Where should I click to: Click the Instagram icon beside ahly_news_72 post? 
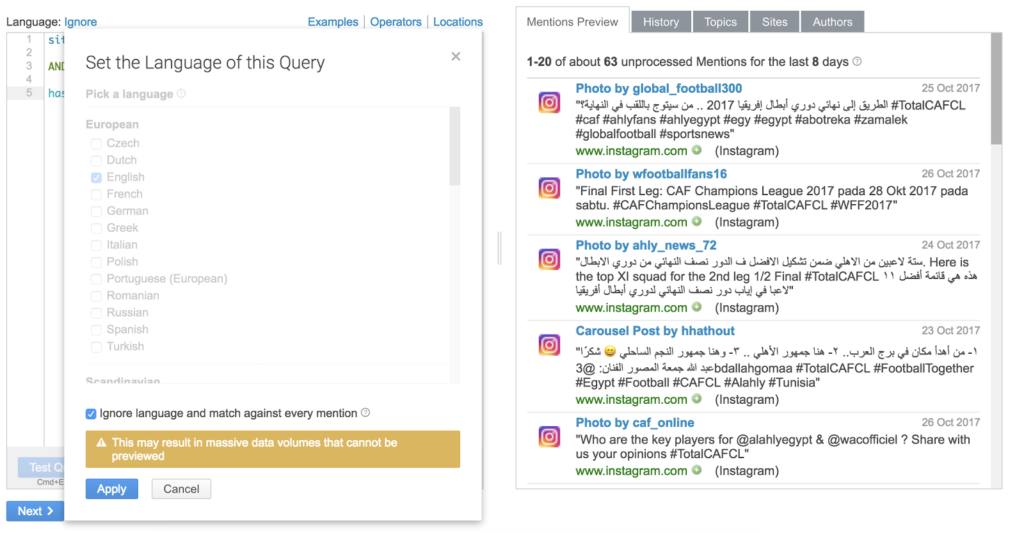549,259
